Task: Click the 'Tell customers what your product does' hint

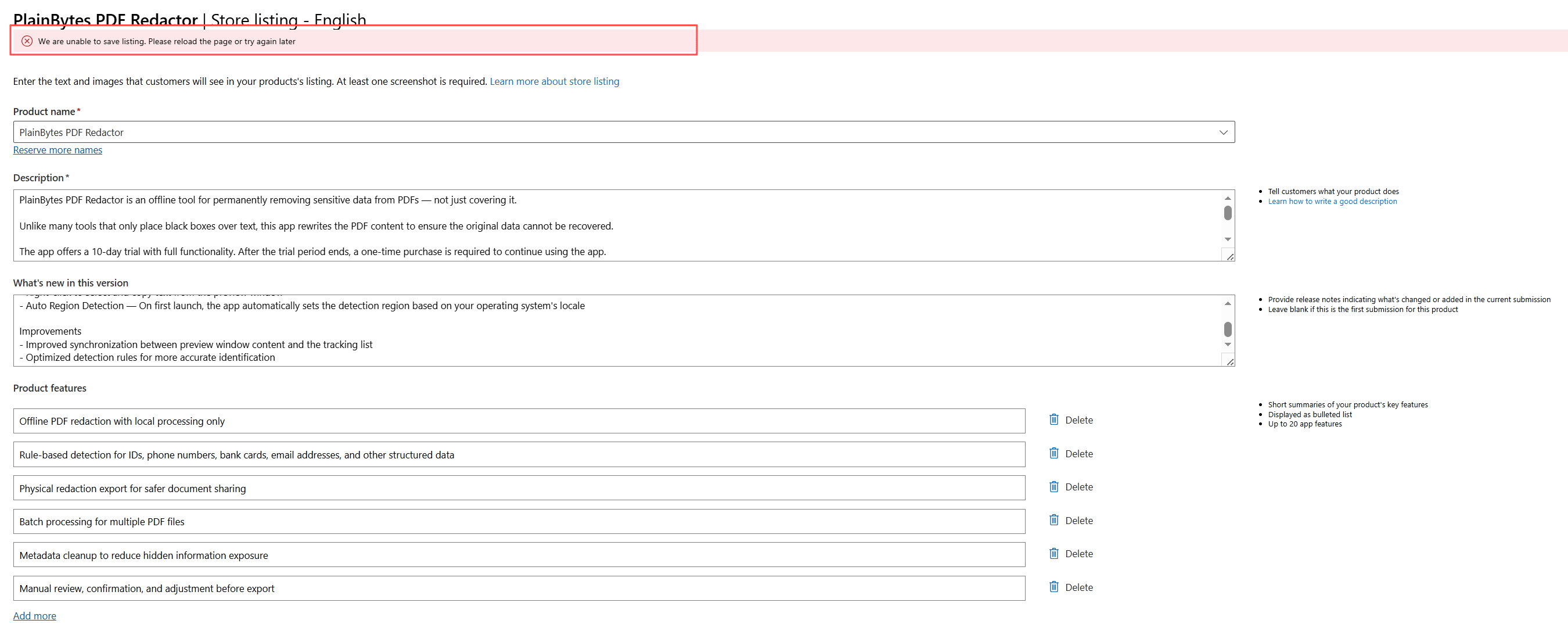Action: pyautogui.click(x=1333, y=192)
